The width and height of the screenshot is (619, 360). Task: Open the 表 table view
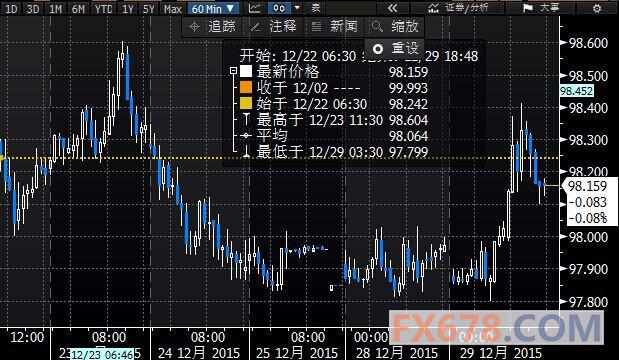pyautogui.click(x=316, y=8)
